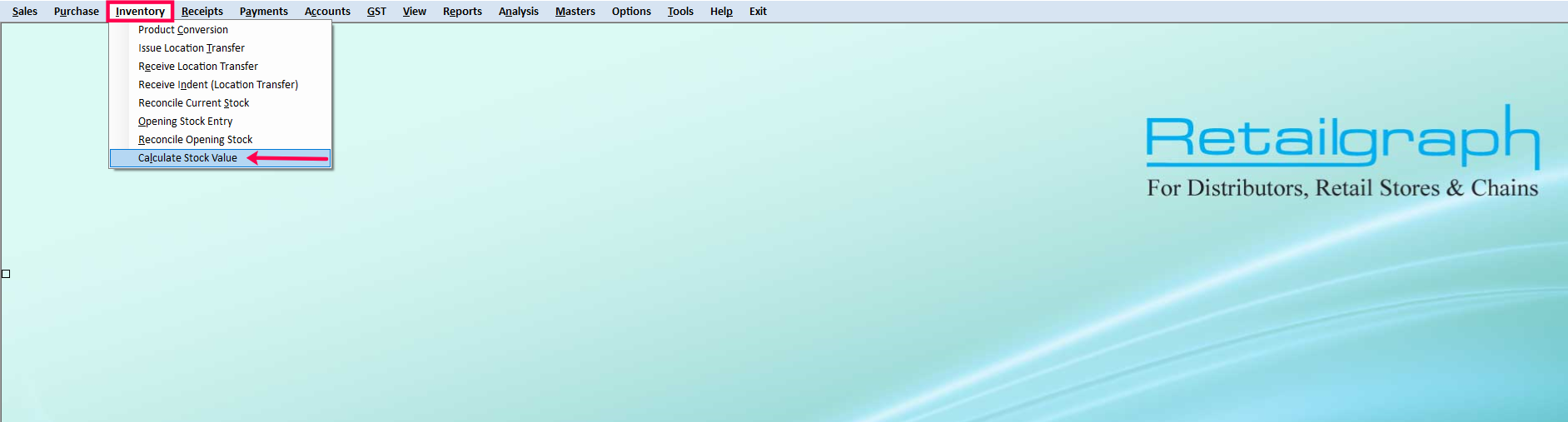
Task: Open the Purchase menu
Action: (x=76, y=12)
